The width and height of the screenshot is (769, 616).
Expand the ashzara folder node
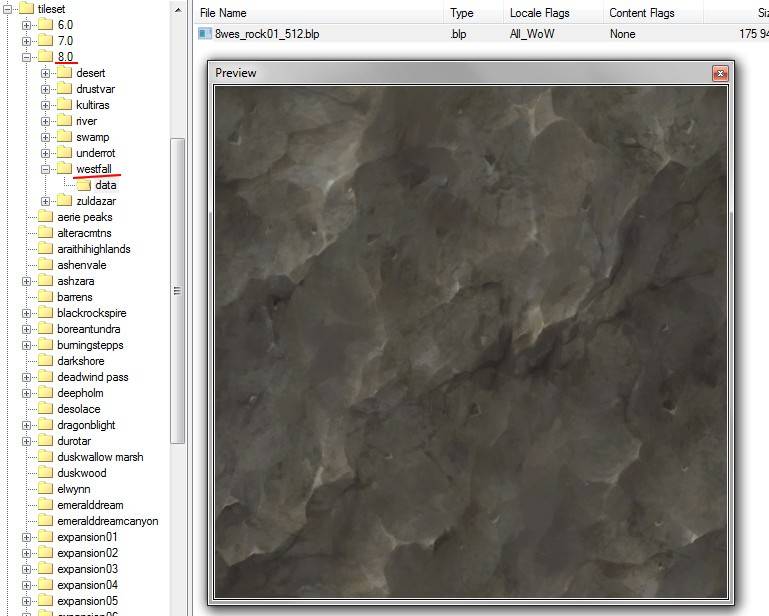point(26,281)
